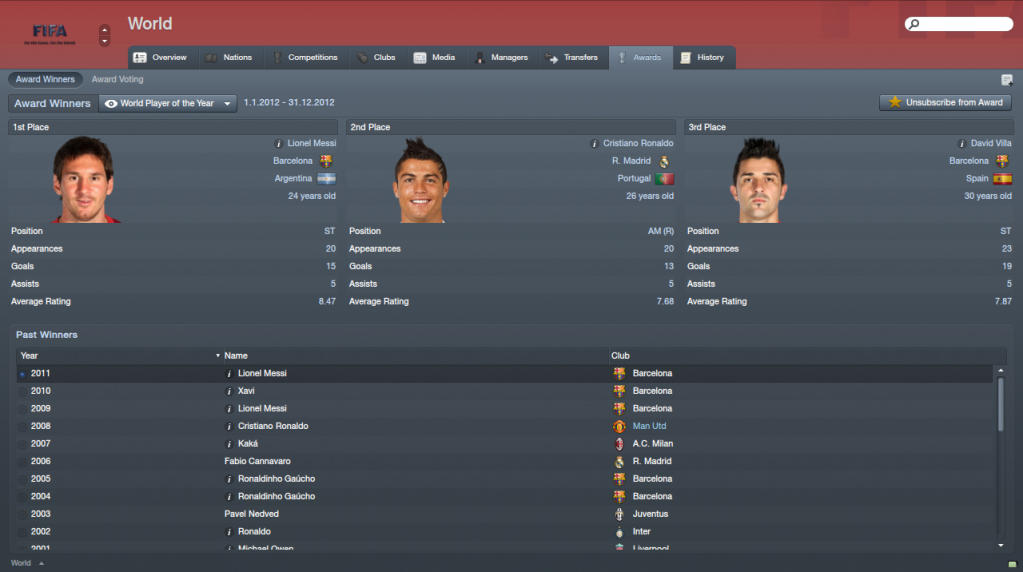Click Cristiano Ronaldo's info icon in 2nd Place
This screenshot has height=572, width=1023.
pos(594,143)
